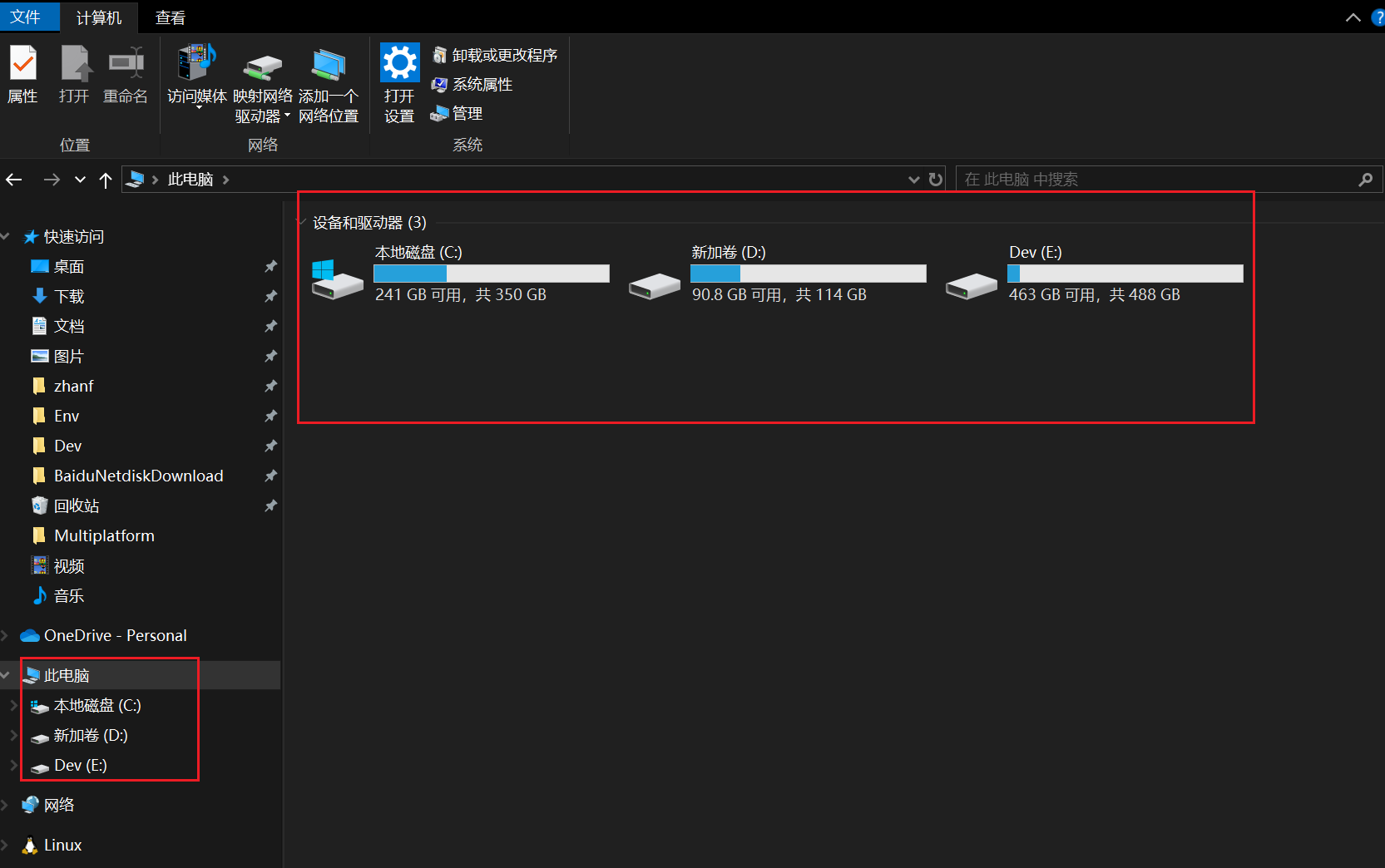Open the File (文件) menu tab
Screen dimensions: 1385x868
click(x=25, y=17)
